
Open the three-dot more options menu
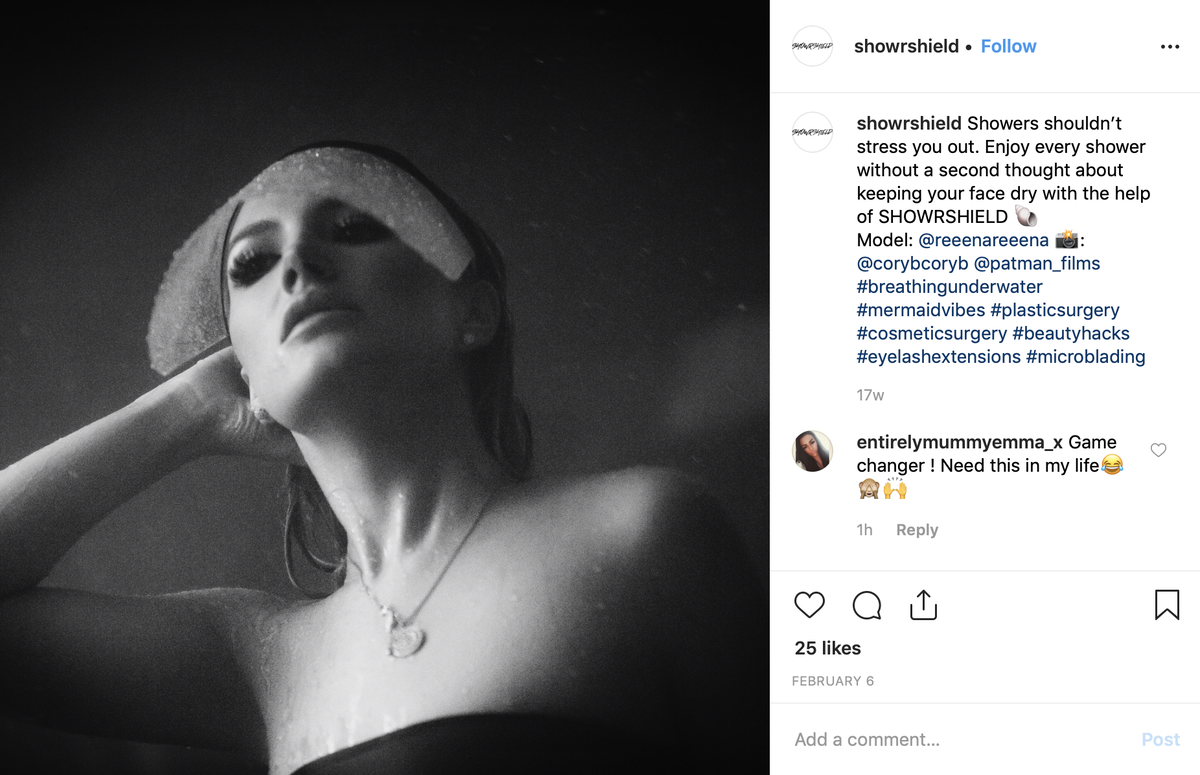tap(1170, 47)
